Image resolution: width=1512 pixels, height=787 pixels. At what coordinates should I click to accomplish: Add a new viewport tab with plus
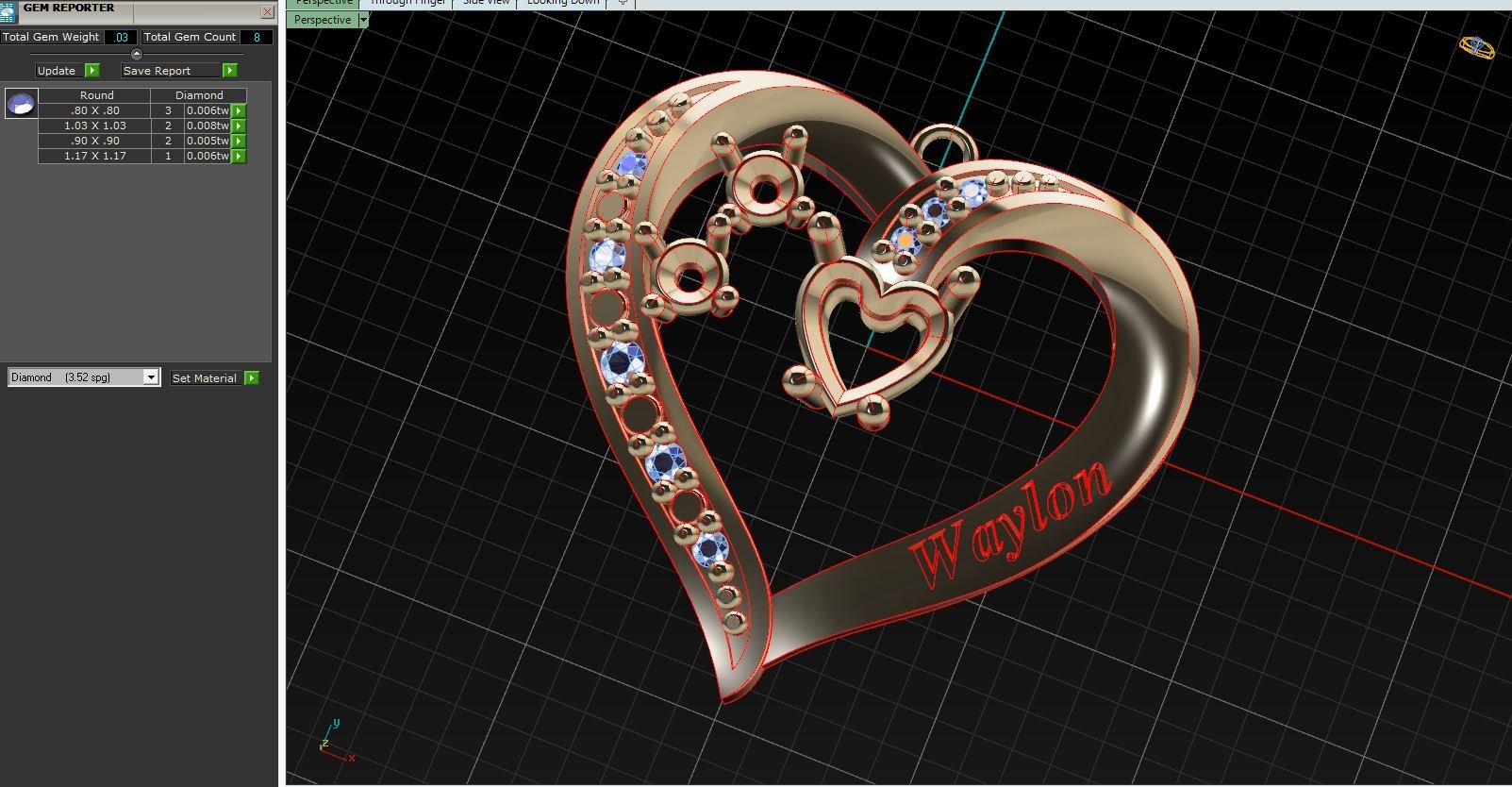point(623,3)
